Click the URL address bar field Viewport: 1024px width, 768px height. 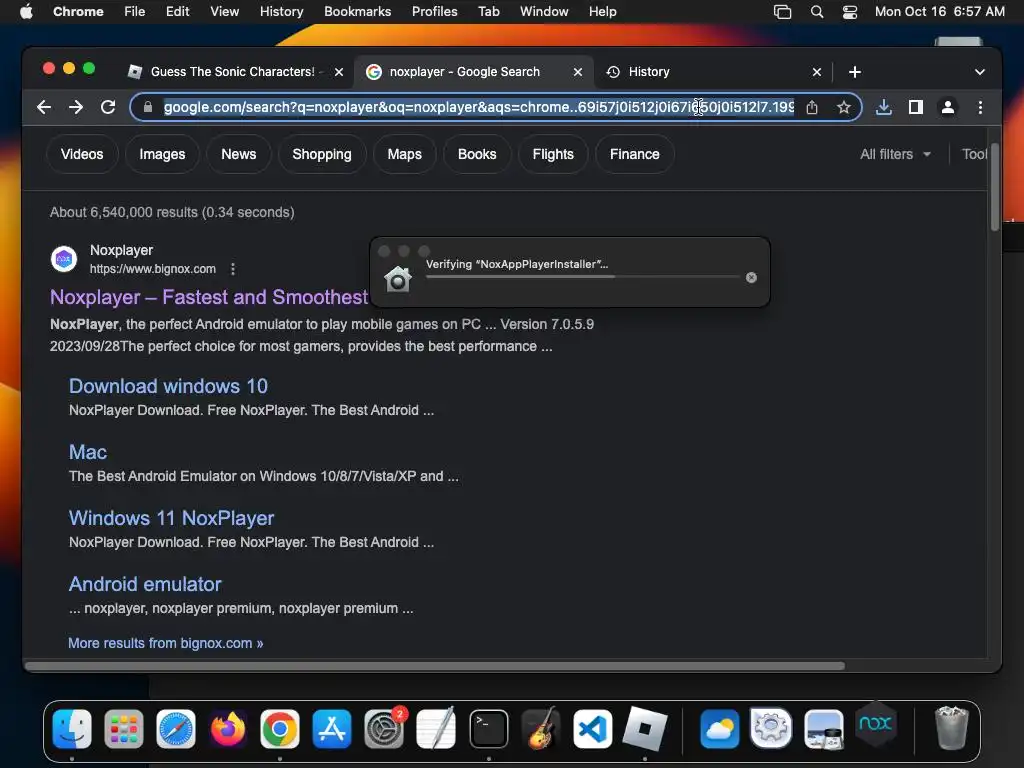[479, 107]
